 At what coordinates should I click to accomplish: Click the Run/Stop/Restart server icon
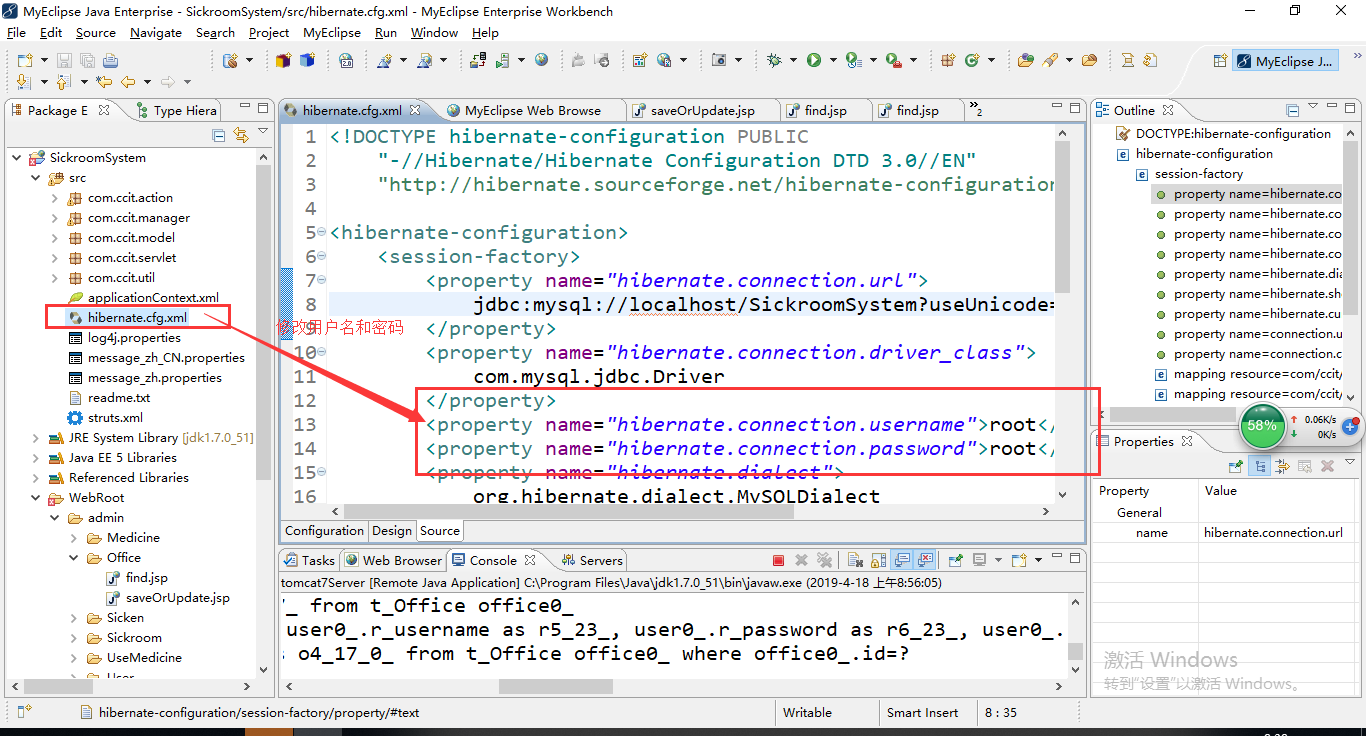[x=502, y=61]
